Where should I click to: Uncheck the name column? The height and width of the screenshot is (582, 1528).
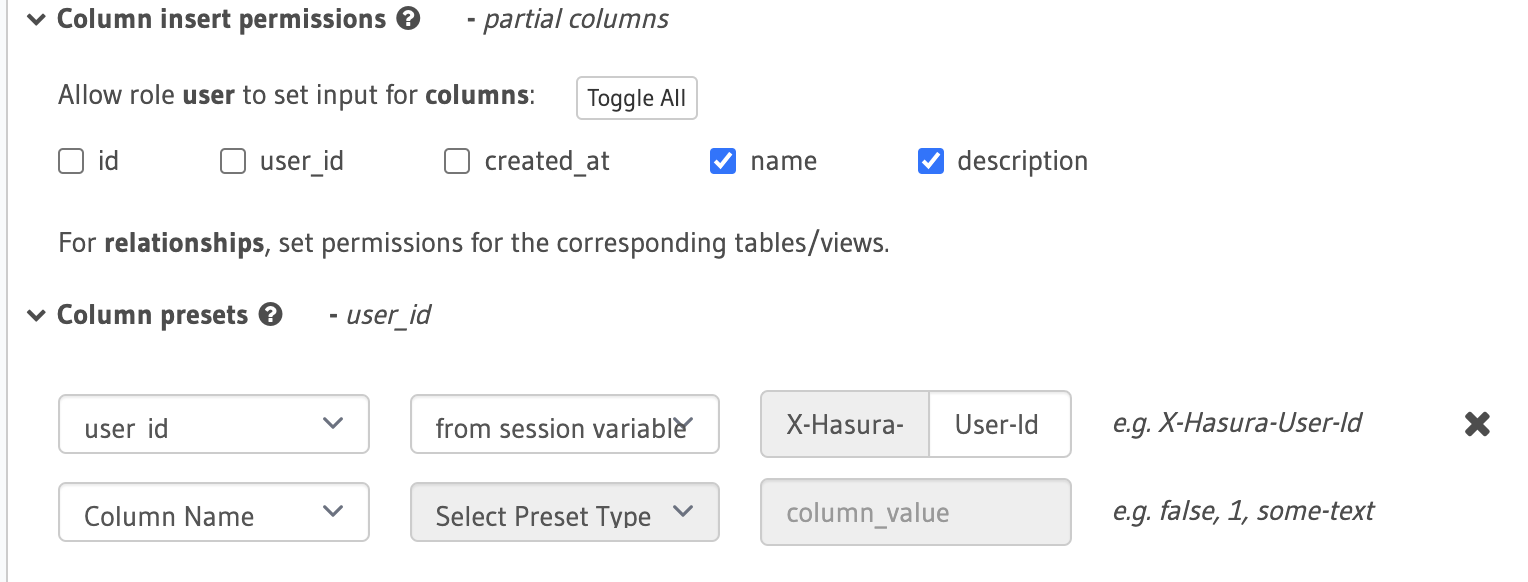click(723, 161)
